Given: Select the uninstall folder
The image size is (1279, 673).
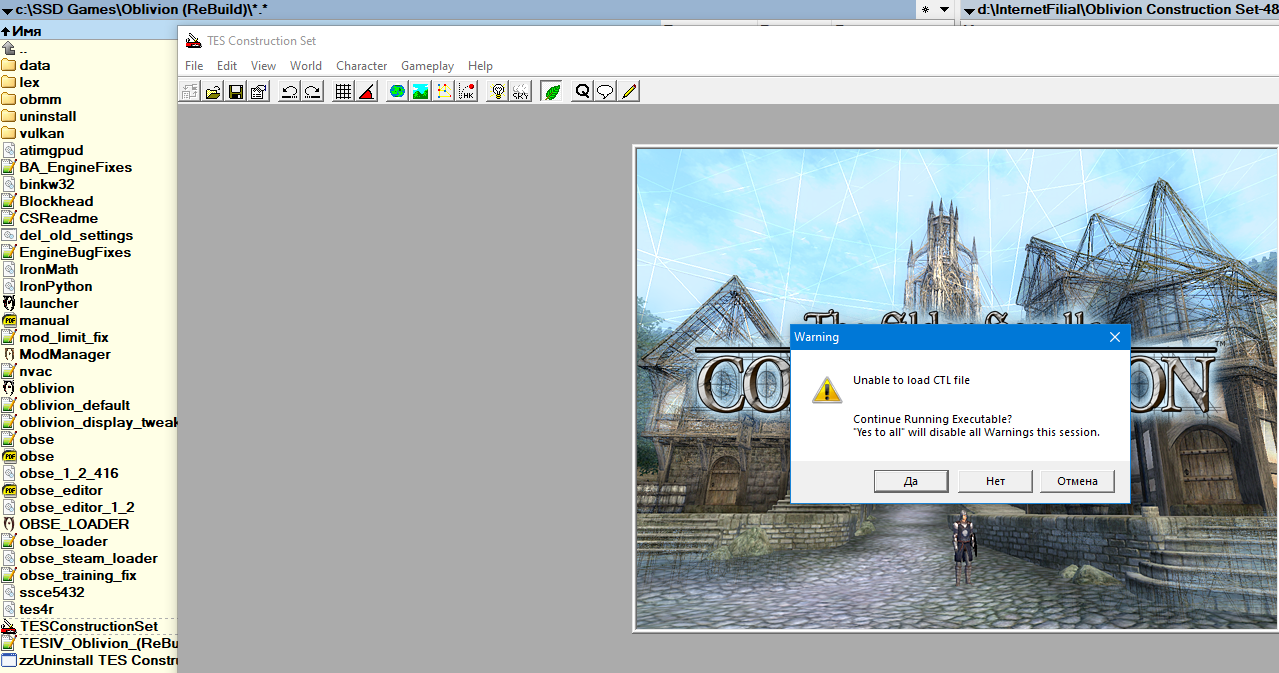Looking at the screenshot, I should [47, 116].
